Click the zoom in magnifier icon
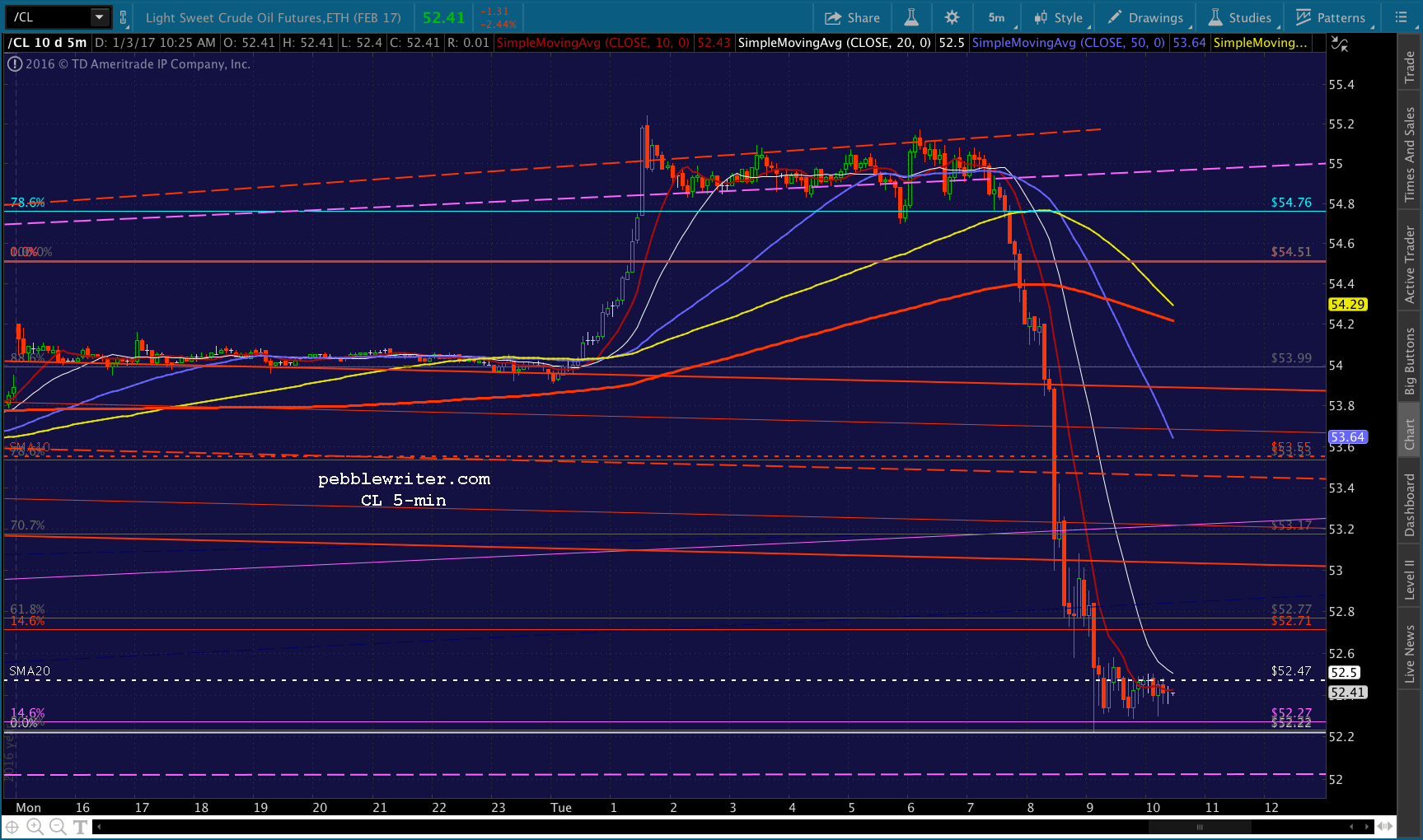The height and width of the screenshot is (840, 1423). pos(35,827)
